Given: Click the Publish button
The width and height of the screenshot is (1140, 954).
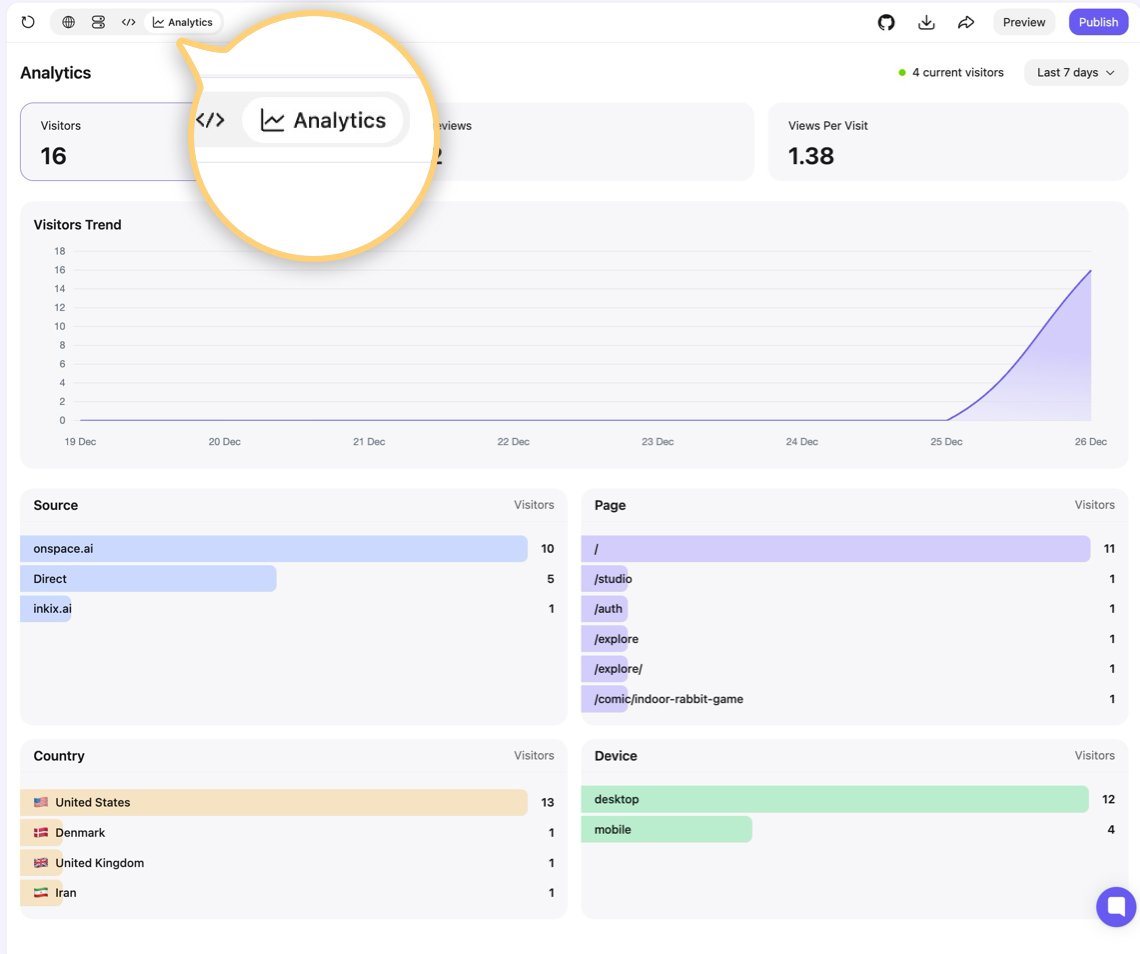Looking at the screenshot, I should [x=1098, y=22].
